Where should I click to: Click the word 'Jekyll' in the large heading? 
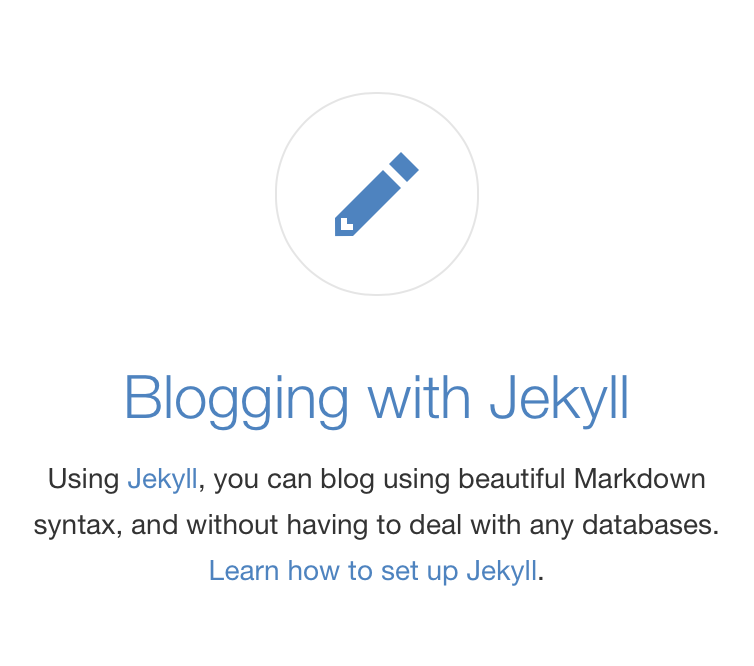click(x=559, y=399)
